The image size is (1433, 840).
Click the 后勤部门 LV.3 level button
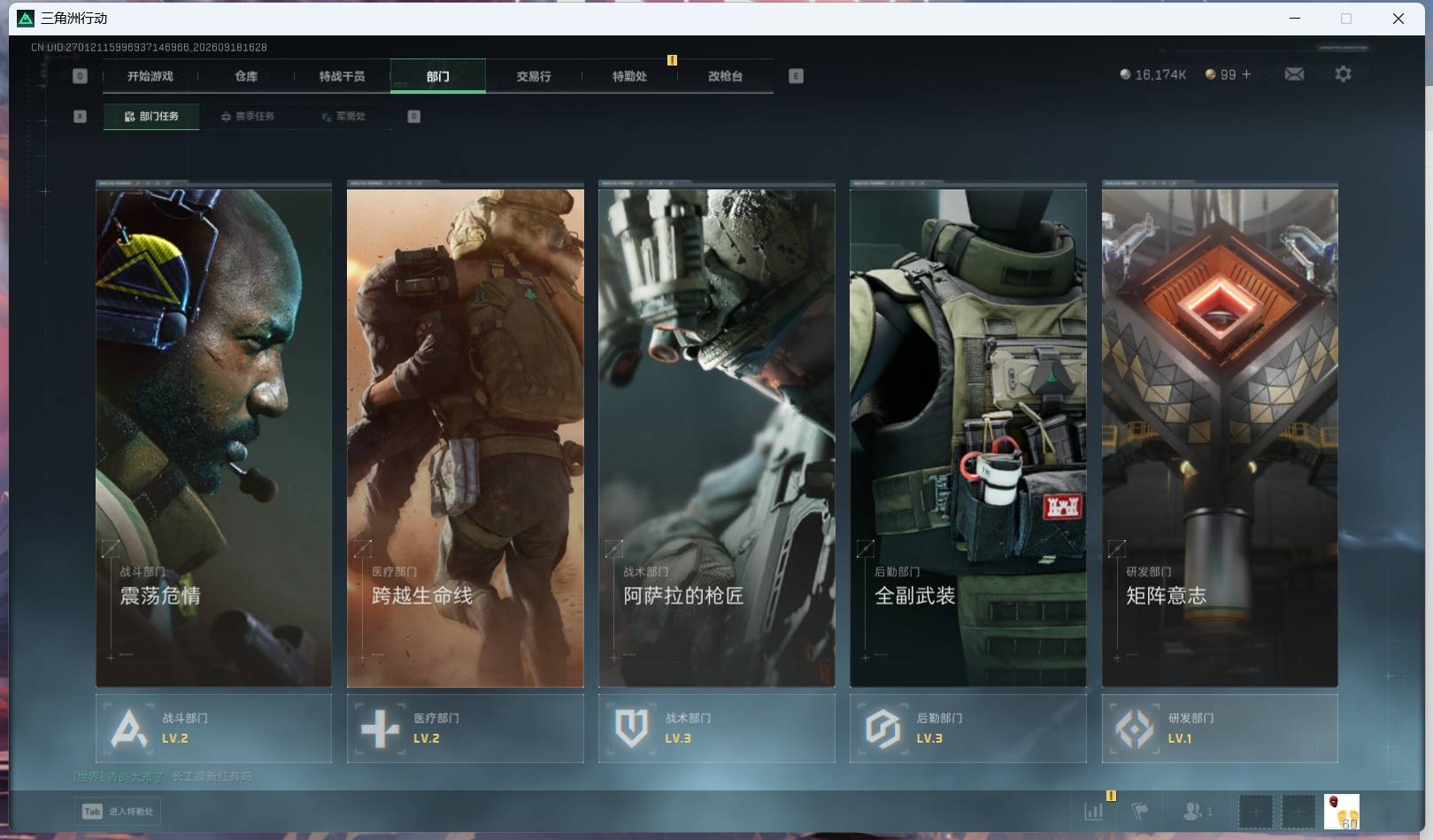click(x=967, y=728)
